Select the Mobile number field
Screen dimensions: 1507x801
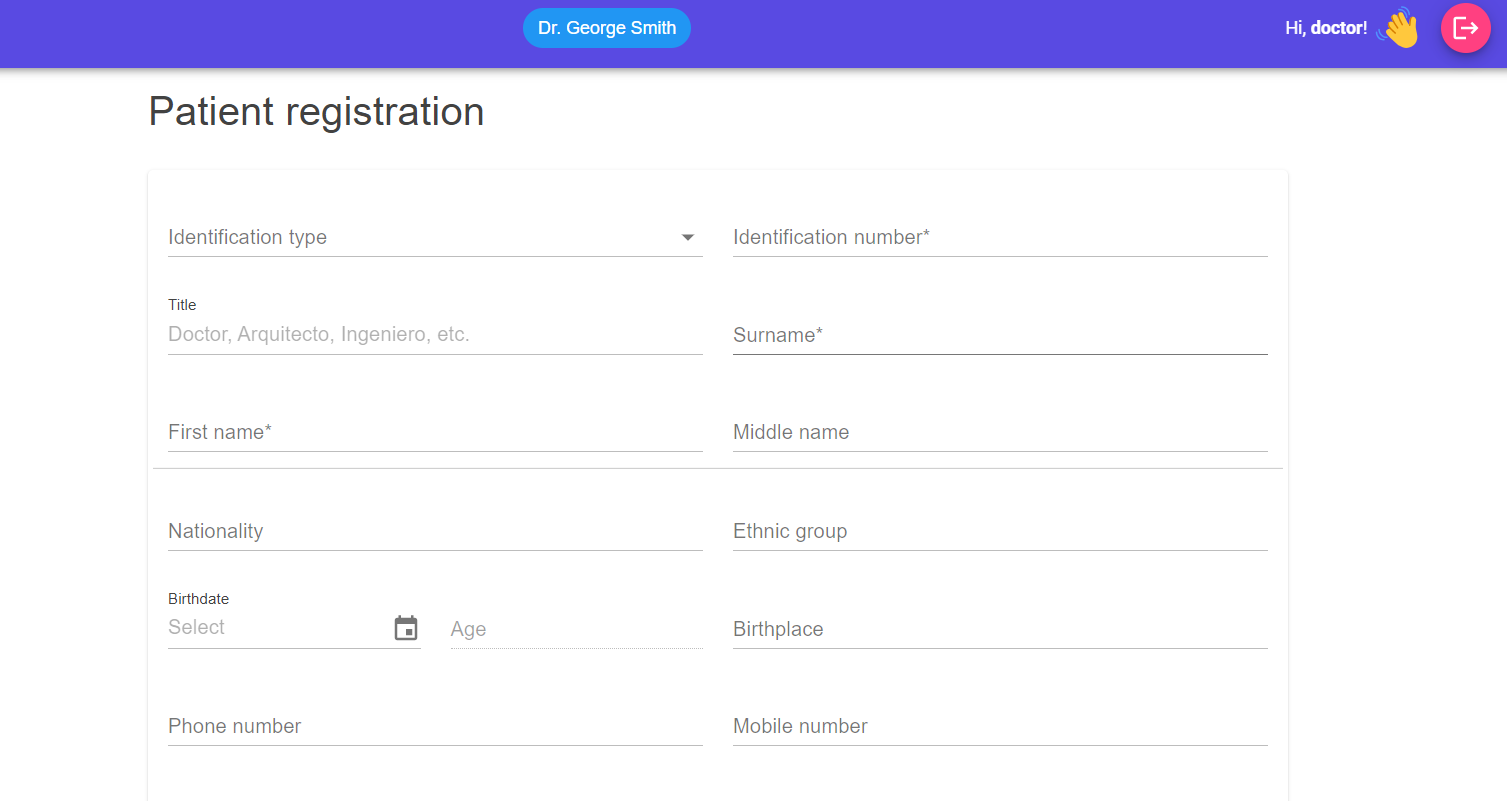pyautogui.click(x=1000, y=726)
